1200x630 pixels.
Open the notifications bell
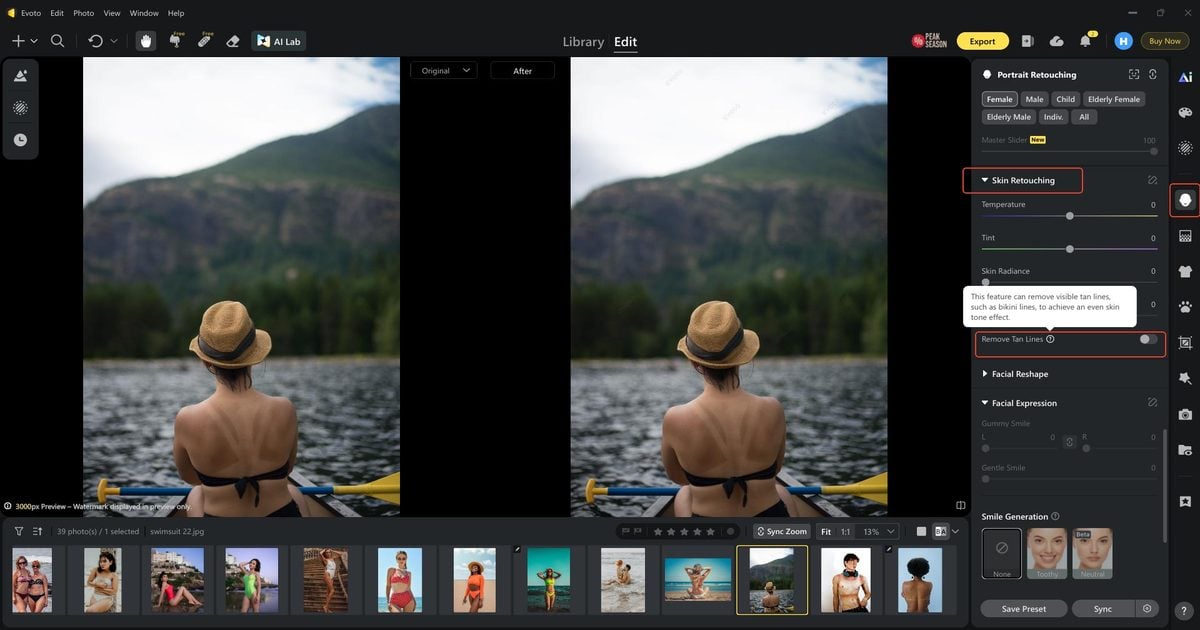[x=1085, y=41]
